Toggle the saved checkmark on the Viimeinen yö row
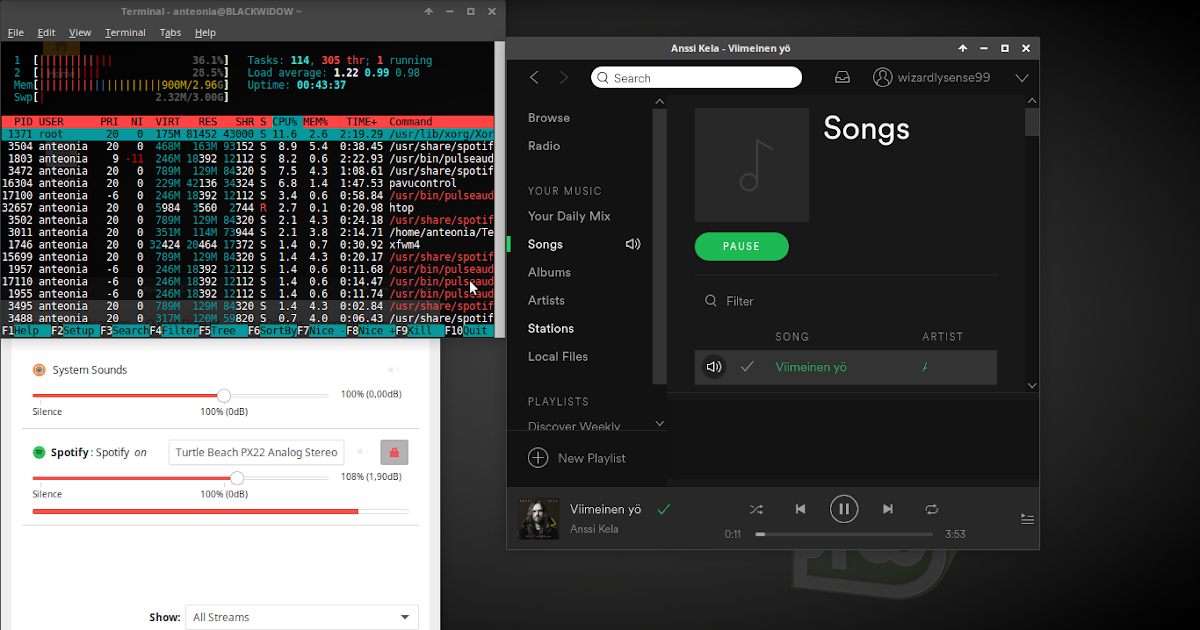 click(747, 367)
